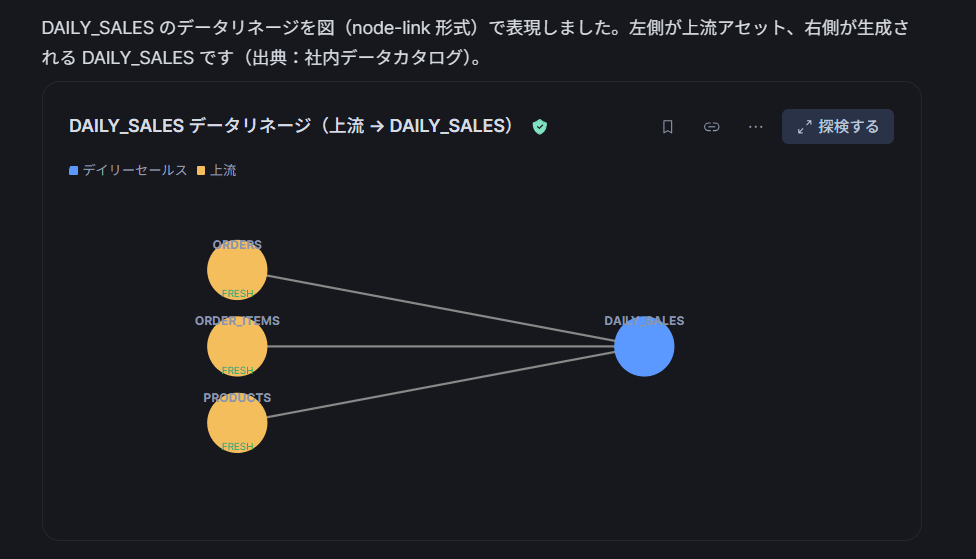The width and height of the screenshot is (976, 559).
Task: Click the expand arrows icon in 探検する
Action: (x=805, y=127)
